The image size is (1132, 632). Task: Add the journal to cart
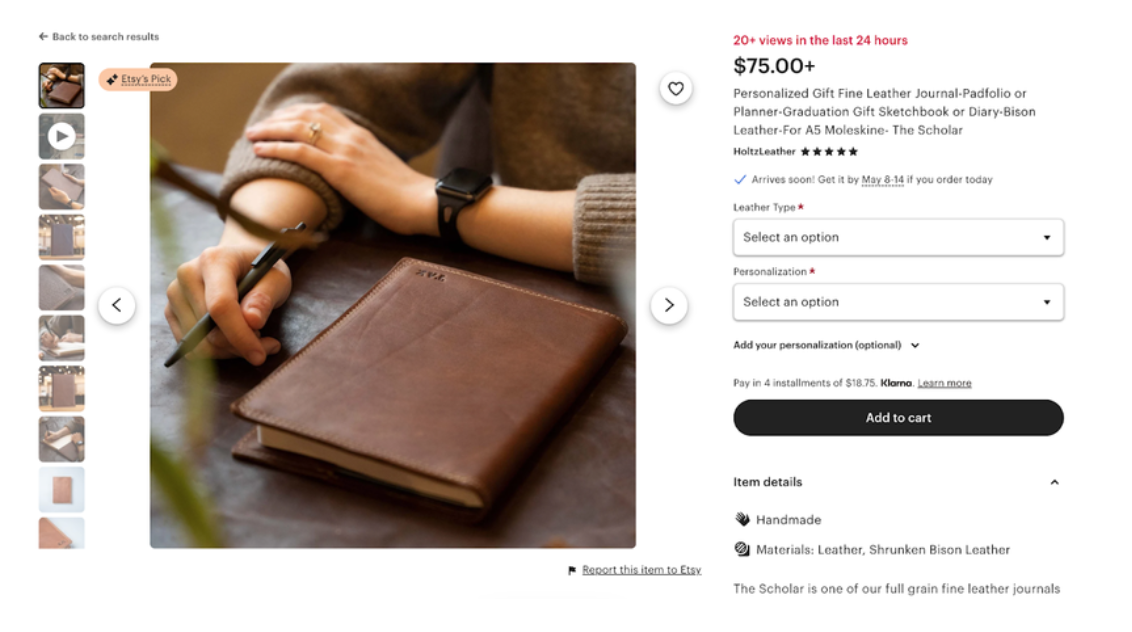898,417
